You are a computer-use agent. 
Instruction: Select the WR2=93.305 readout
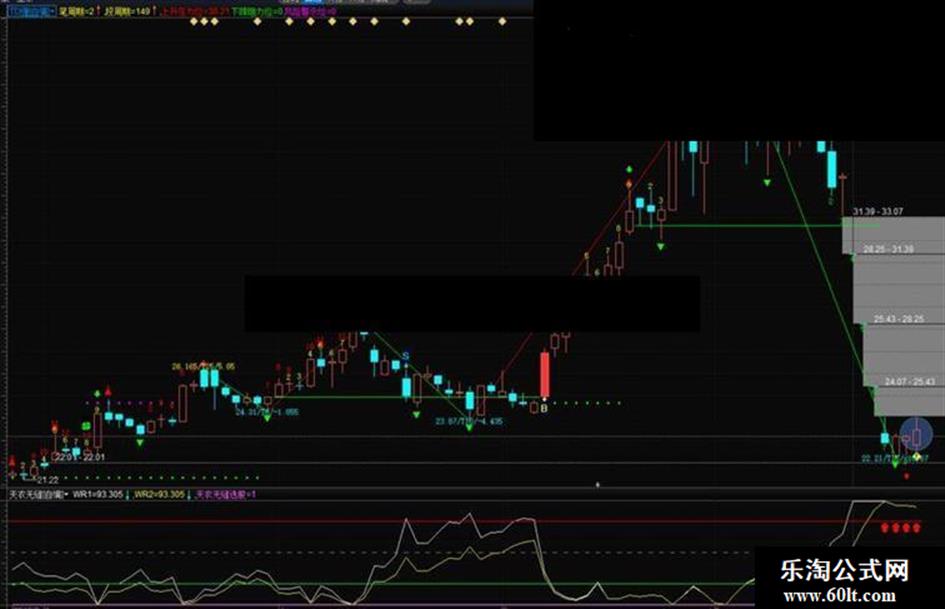(x=159, y=494)
